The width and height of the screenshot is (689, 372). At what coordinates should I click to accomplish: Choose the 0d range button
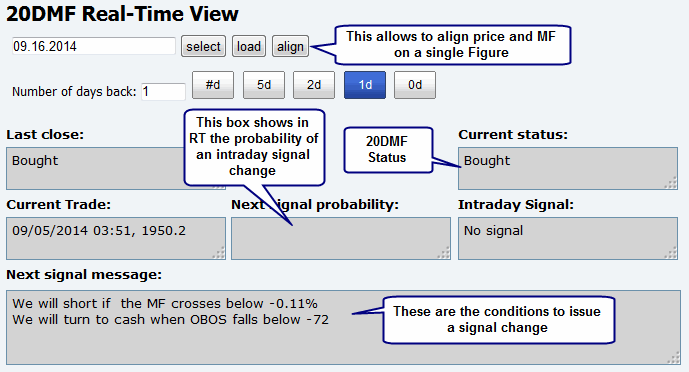pos(415,85)
